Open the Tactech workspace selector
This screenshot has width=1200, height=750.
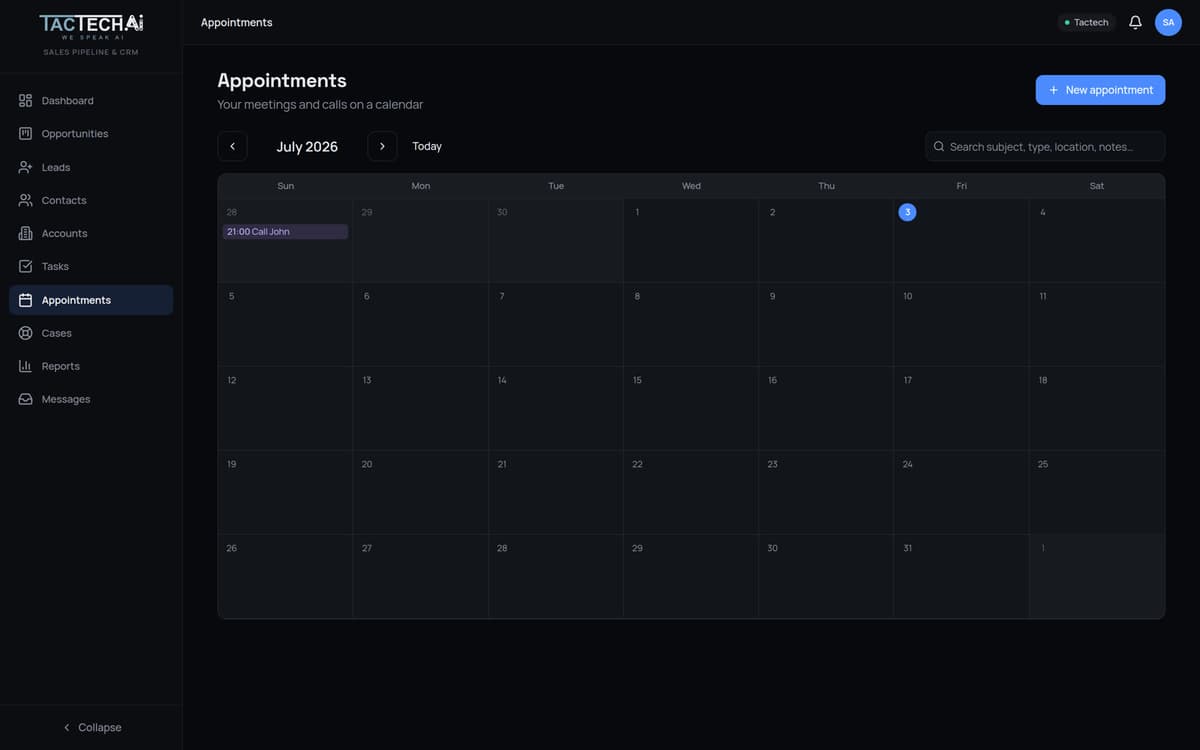pos(1086,22)
